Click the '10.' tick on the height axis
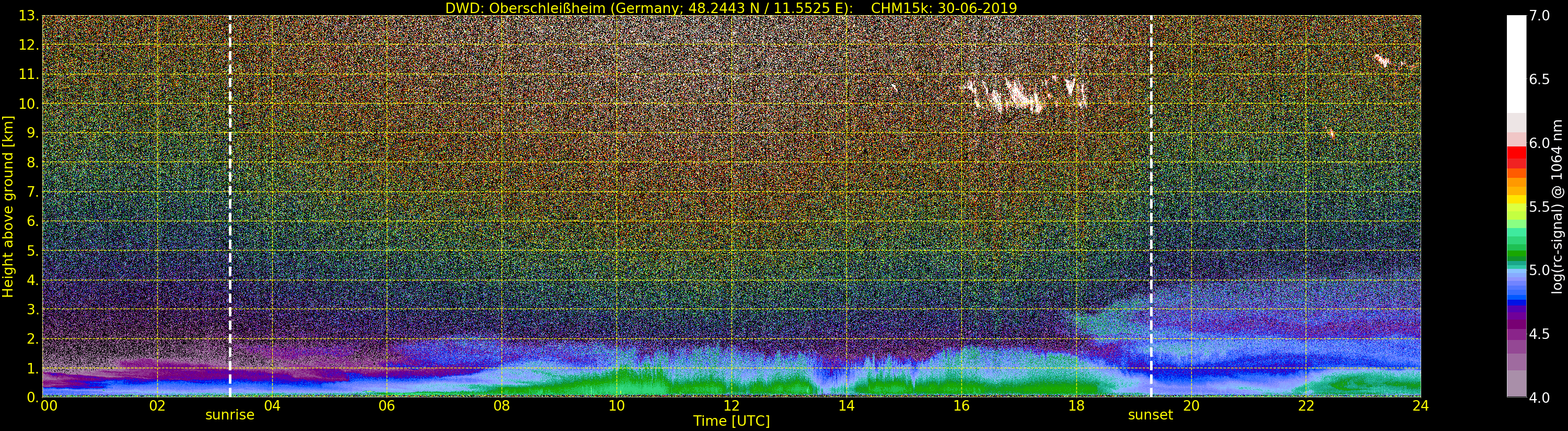The width and height of the screenshot is (1568, 431). (x=29, y=104)
